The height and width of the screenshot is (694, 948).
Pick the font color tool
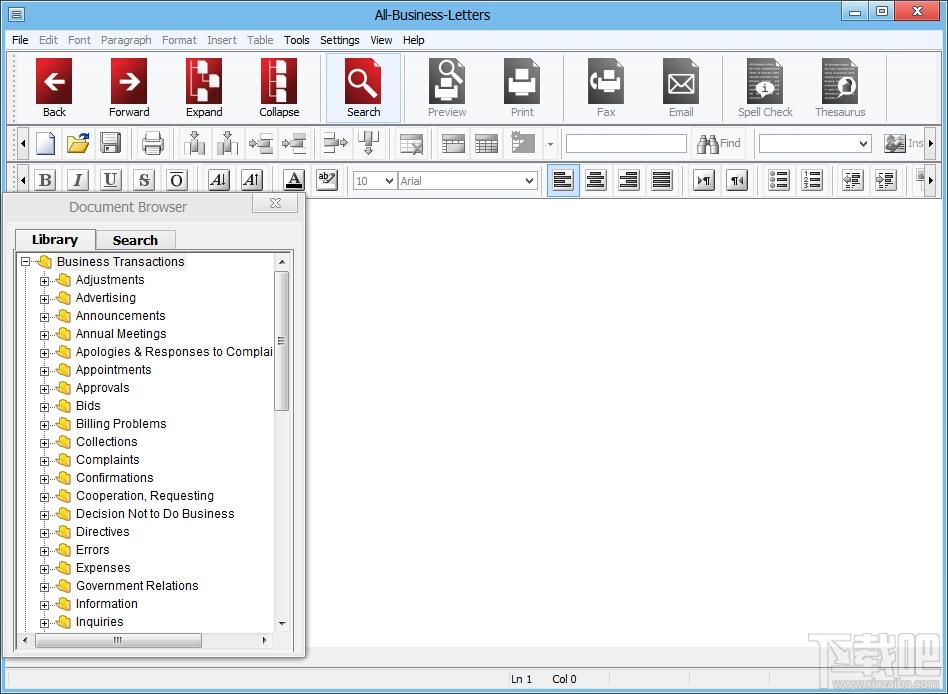[293, 181]
